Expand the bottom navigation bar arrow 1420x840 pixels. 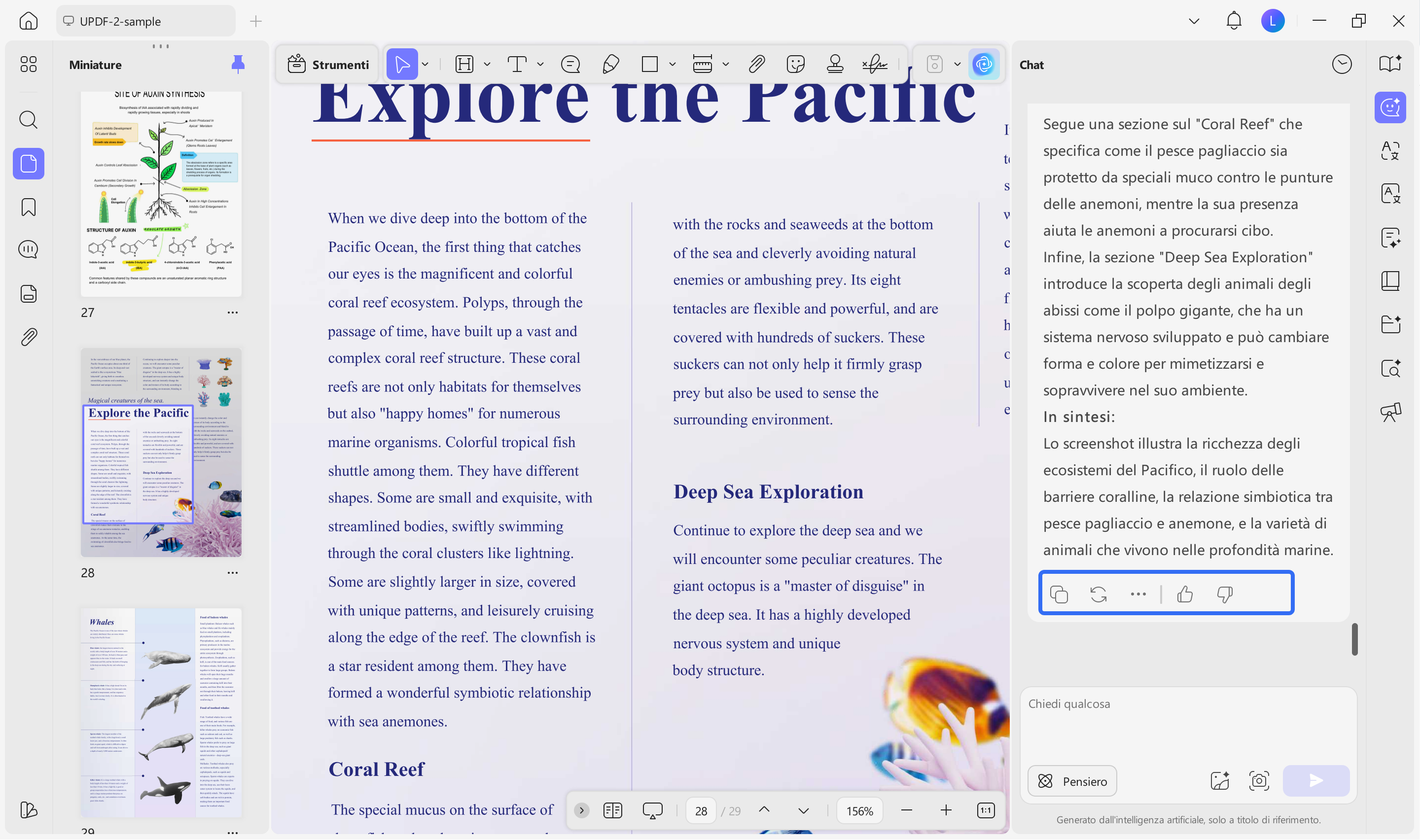(x=581, y=811)
